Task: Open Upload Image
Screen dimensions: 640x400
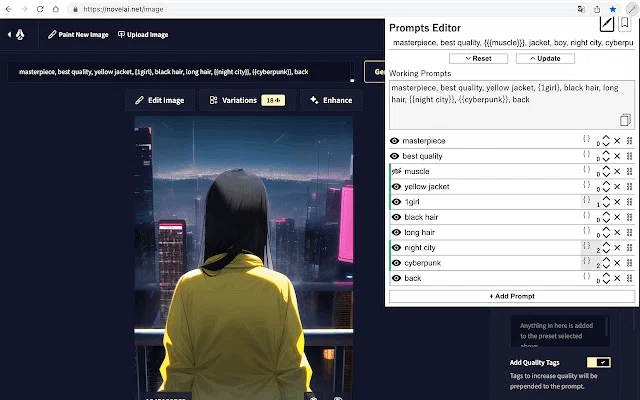Action: (x=143, y=35)
